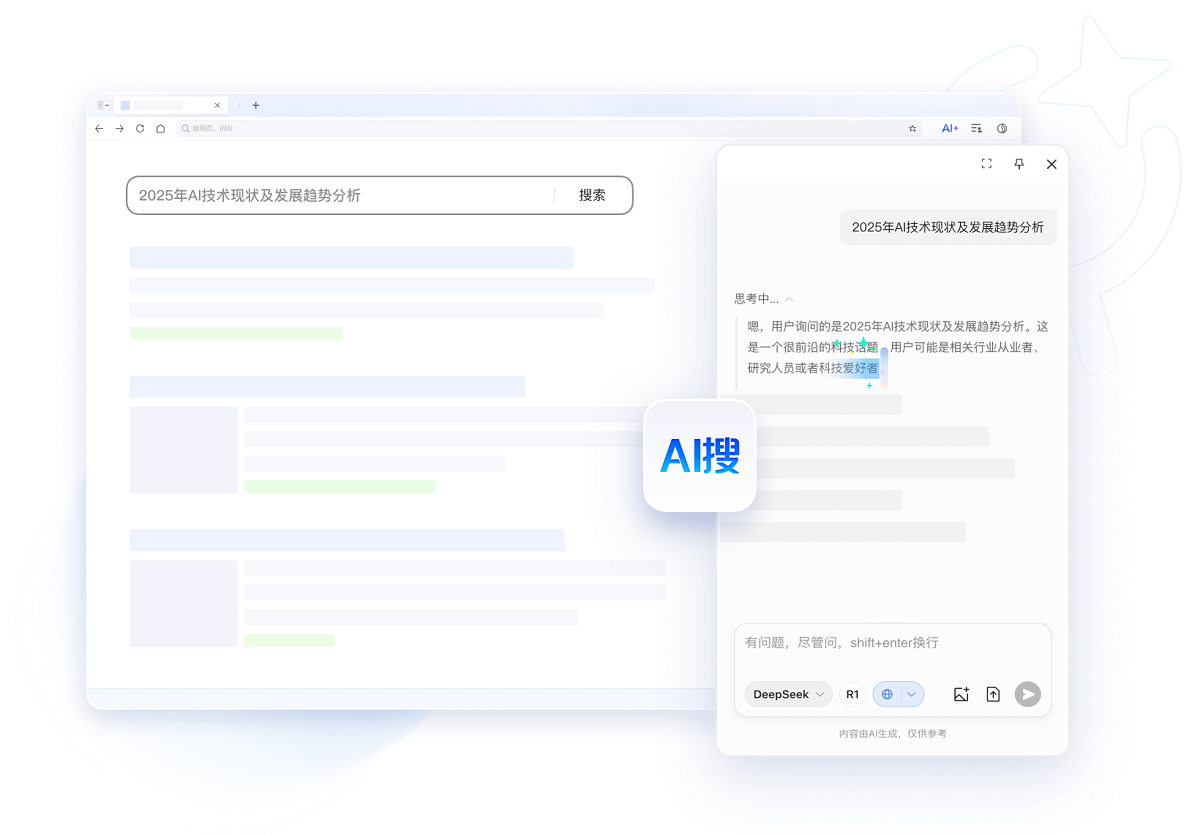Image resolution: width=1200 pixels, height=834 pixels.
Task: Click the AI+ assistant icon in toolbar
Action: [949, 128]
